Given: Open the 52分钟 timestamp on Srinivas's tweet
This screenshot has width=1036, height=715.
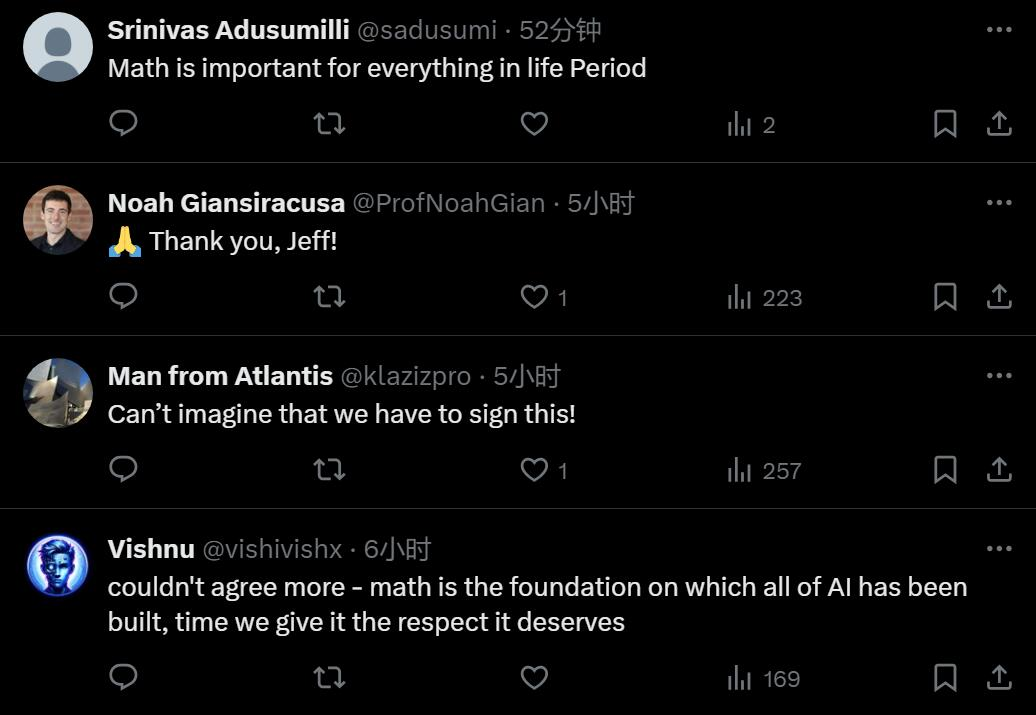Looking at the screenshot, I should pos(560,31).
